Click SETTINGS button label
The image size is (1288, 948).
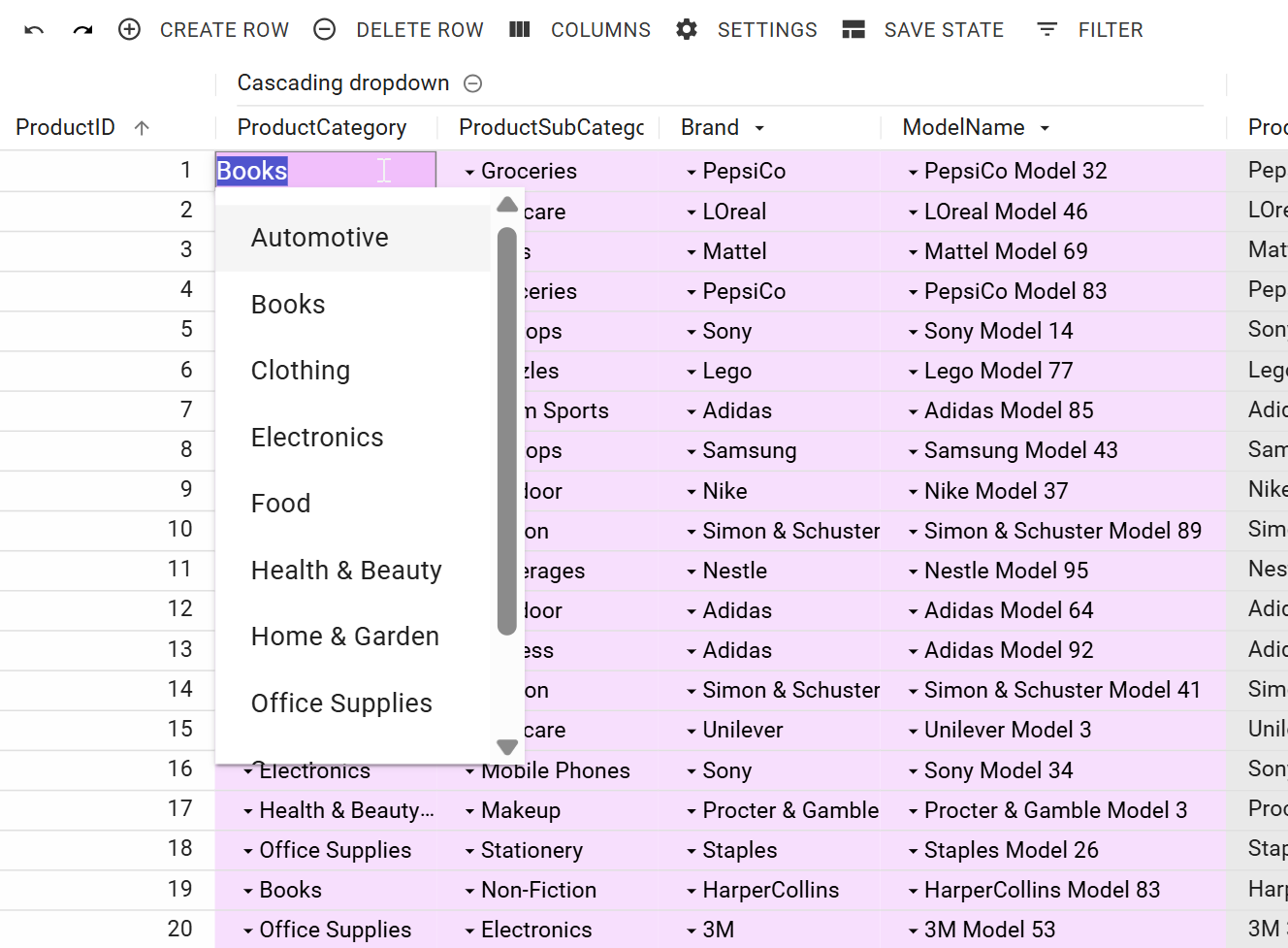[x=767, y=30]
